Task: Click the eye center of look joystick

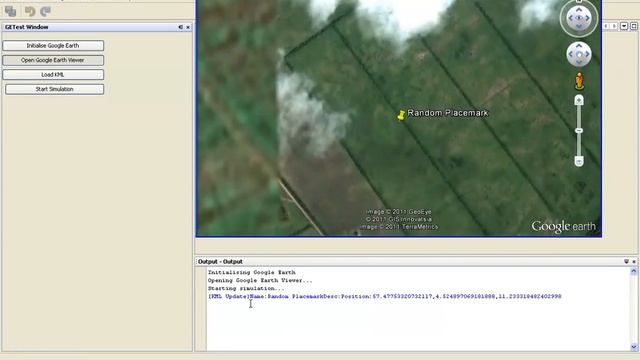Action: coord(579,18)
